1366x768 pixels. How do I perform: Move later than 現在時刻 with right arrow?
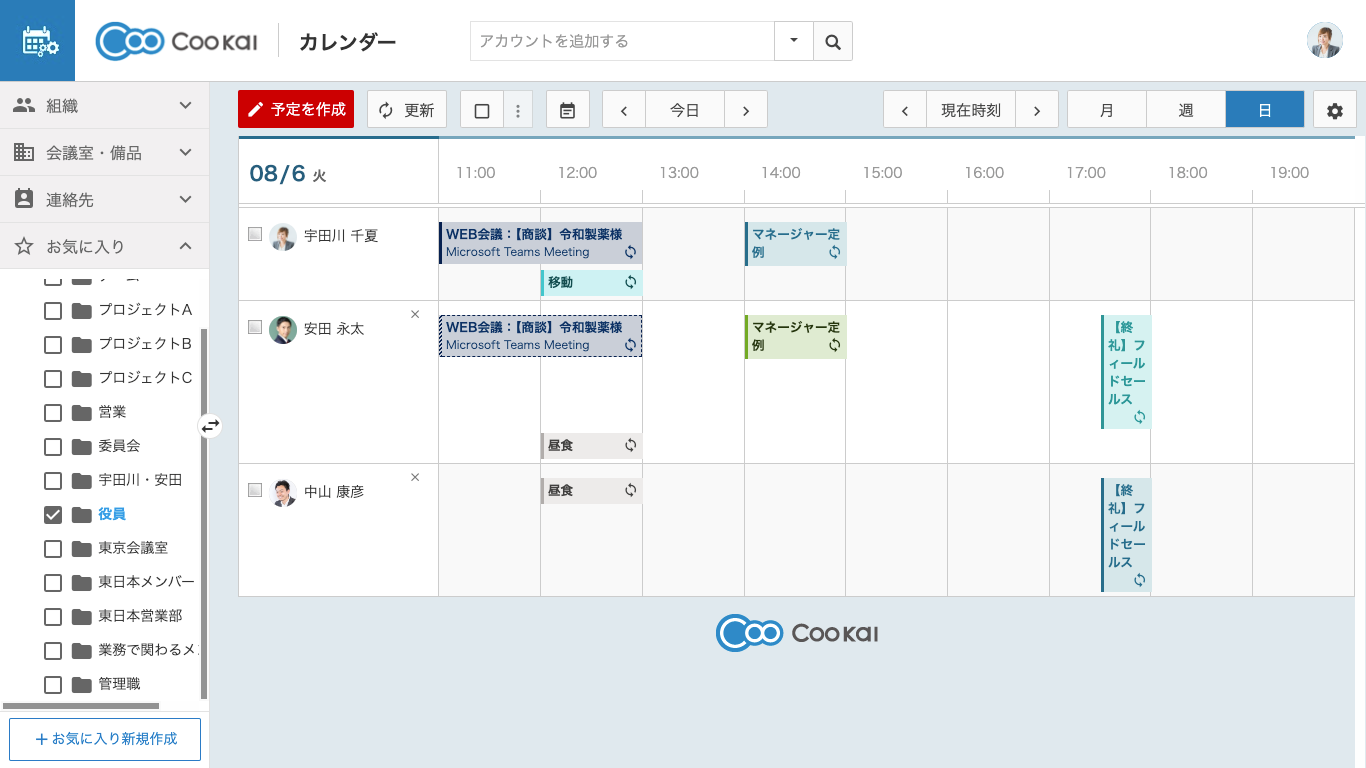click(1037, 110)
